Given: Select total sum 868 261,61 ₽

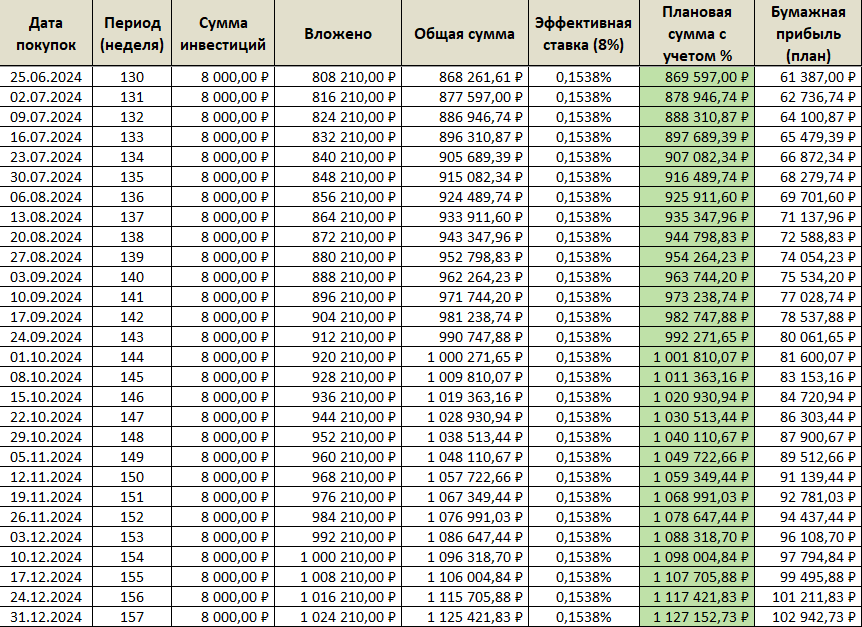Looking at the screenshot, I should point(465,77).
